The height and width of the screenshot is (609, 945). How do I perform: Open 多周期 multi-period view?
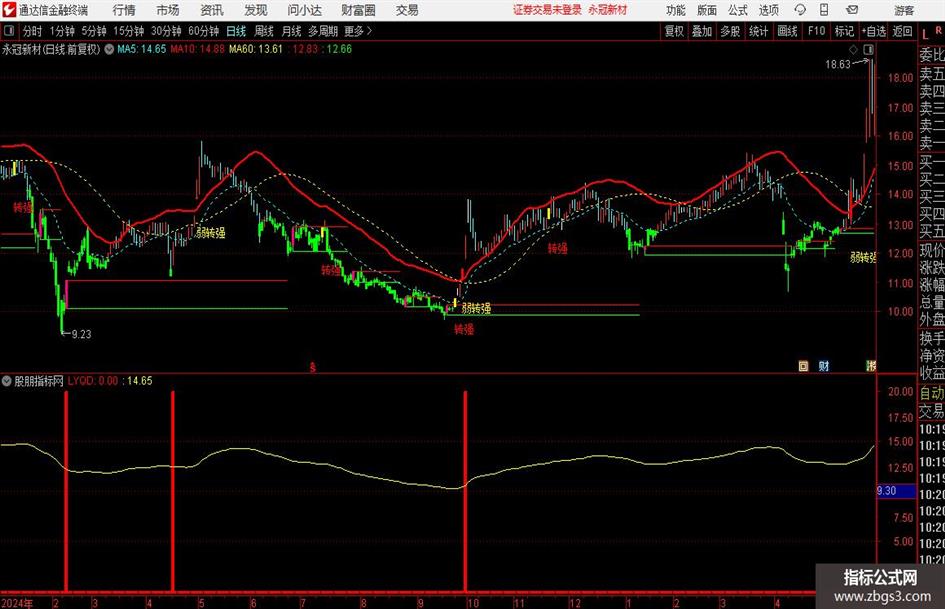pyautogui.click(x=323, y=31)
